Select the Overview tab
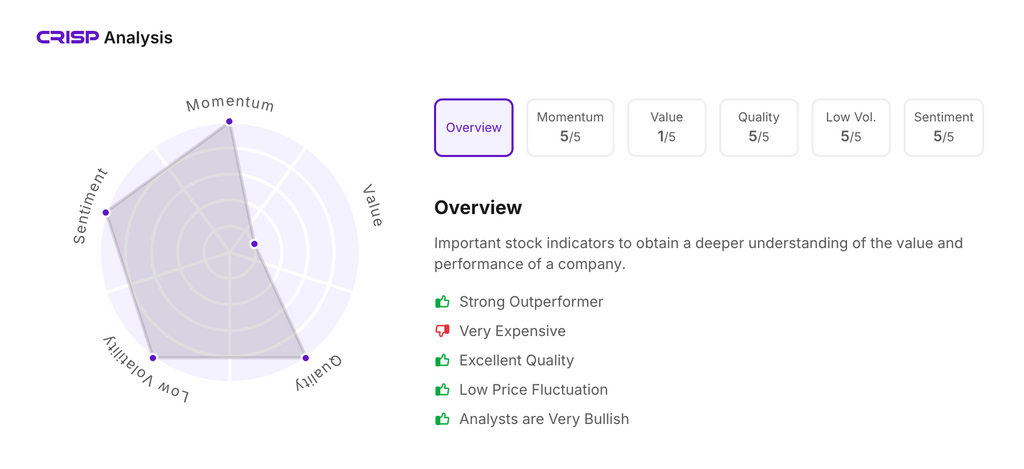This screenshot has height=469, width=1024. click(x=474, y=128)
